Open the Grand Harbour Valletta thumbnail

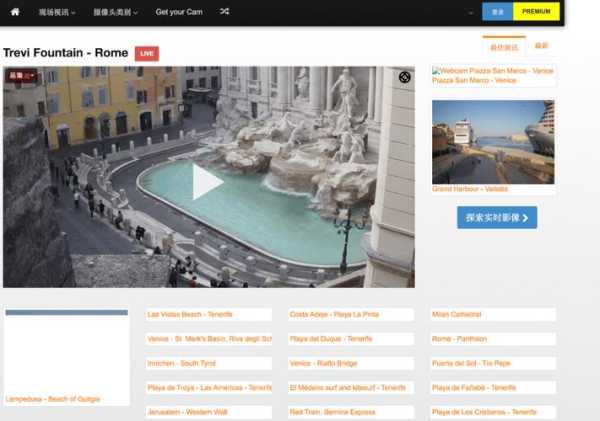click(493, 141)
